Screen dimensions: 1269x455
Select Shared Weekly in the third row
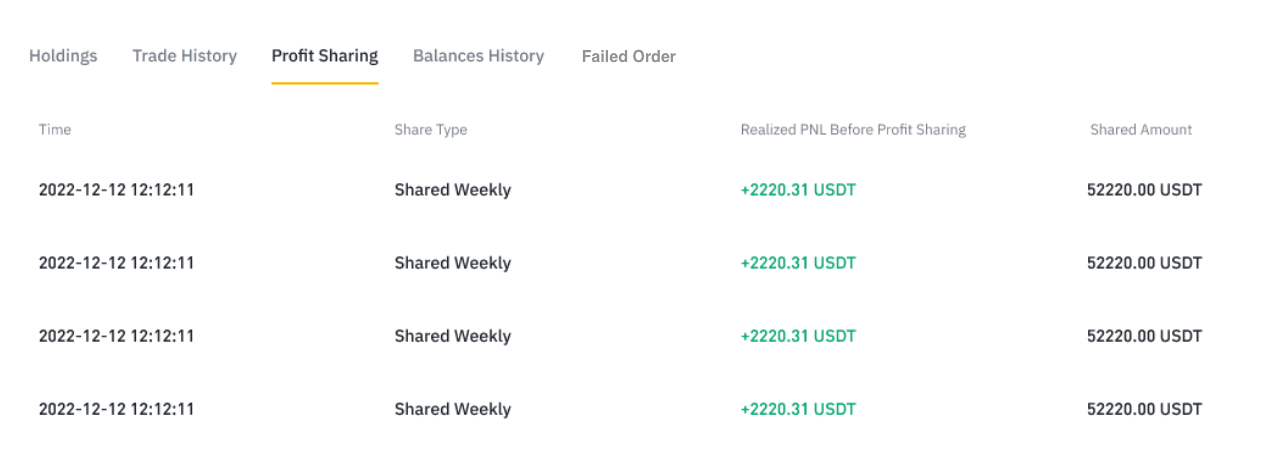[452, 336]
